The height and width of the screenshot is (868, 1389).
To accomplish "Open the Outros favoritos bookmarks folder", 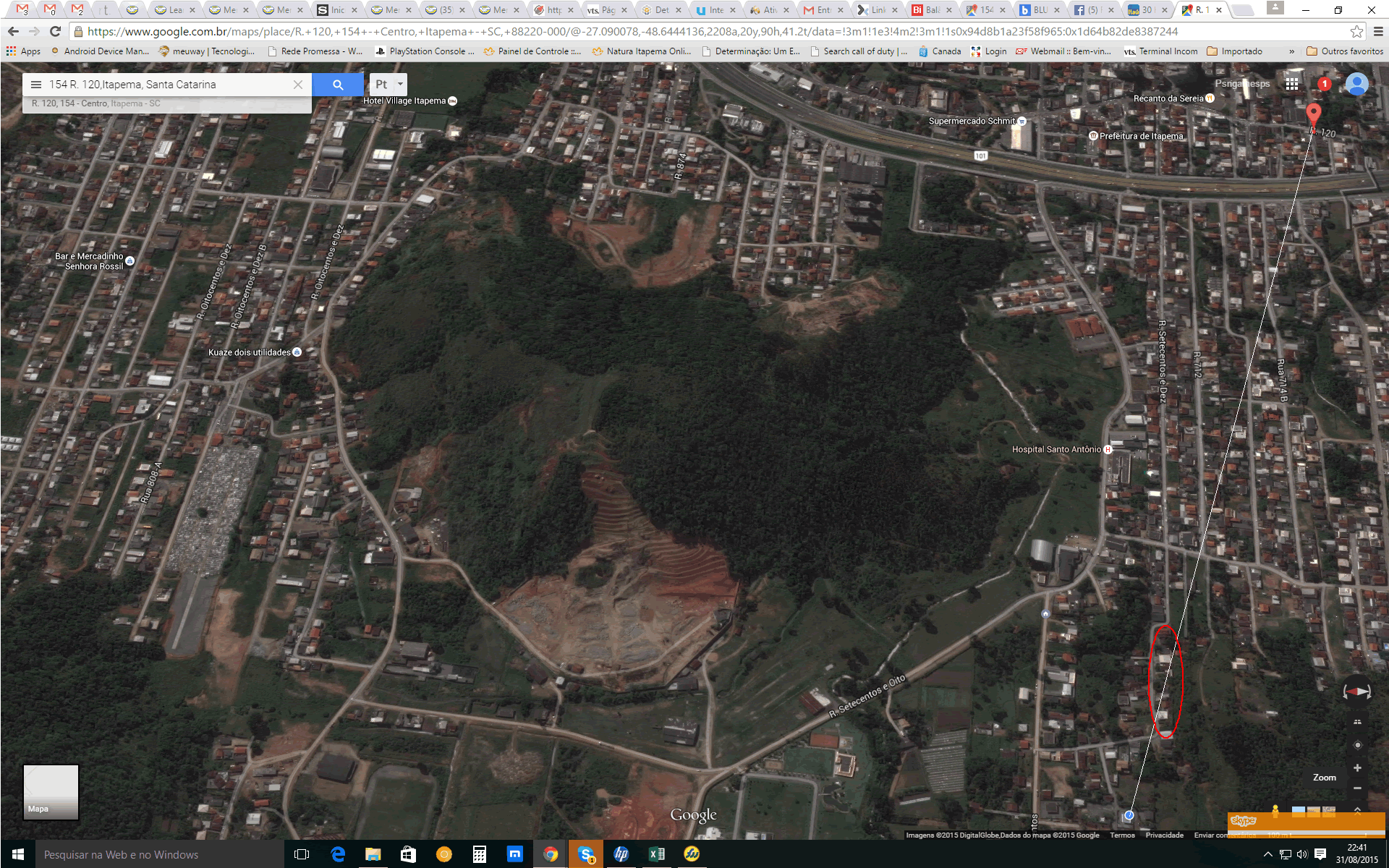I will (x=1344, y=51).
